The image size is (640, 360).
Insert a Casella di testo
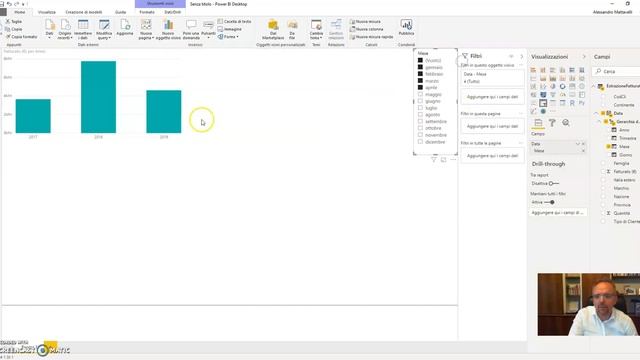click(x=234, y=21)
